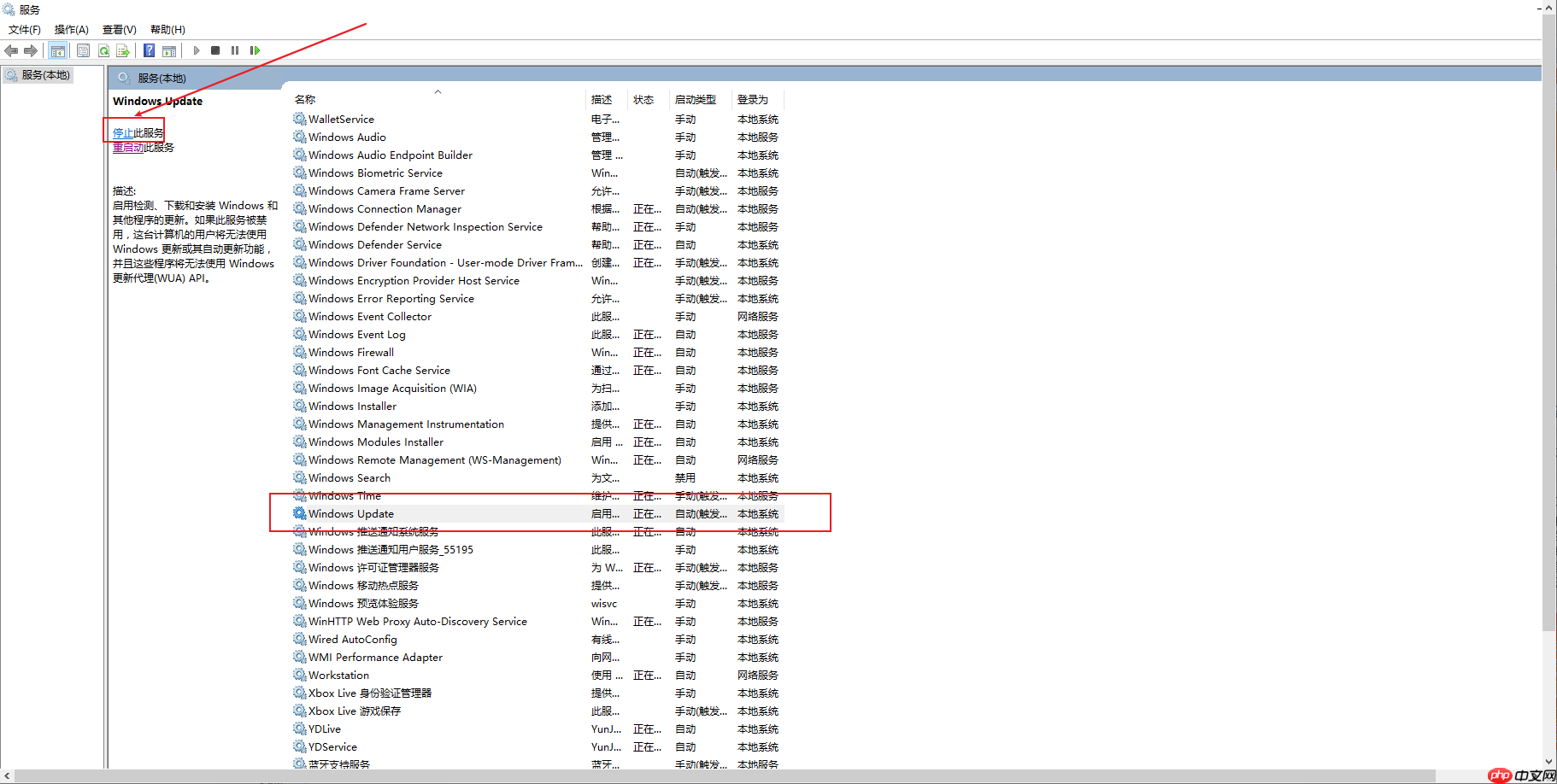Toggle the show/hide action pane toolbar icon
Screen dimensions: 1557x784
169,50
